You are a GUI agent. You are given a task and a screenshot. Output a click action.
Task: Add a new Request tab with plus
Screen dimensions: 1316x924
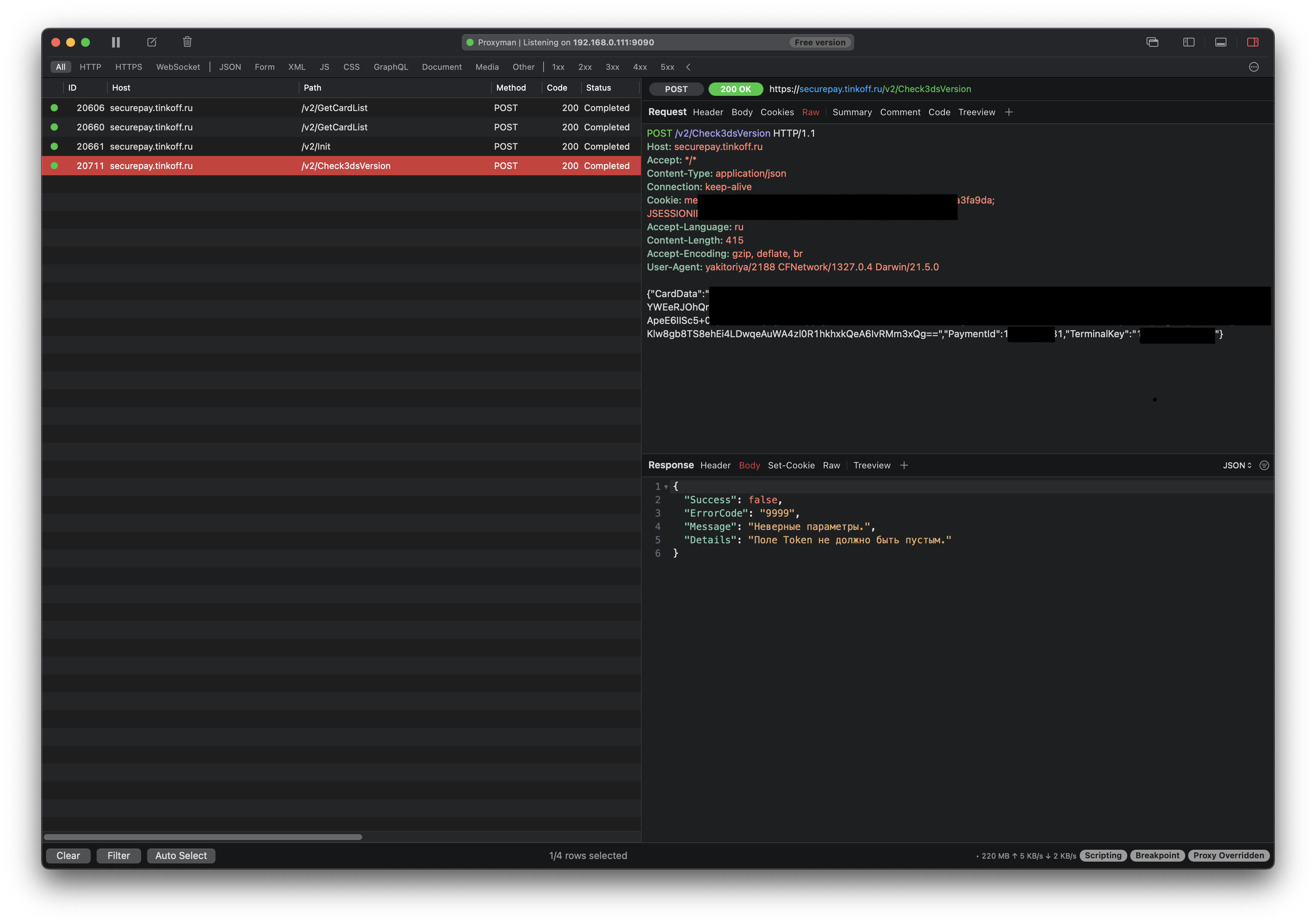(1009, 112)
